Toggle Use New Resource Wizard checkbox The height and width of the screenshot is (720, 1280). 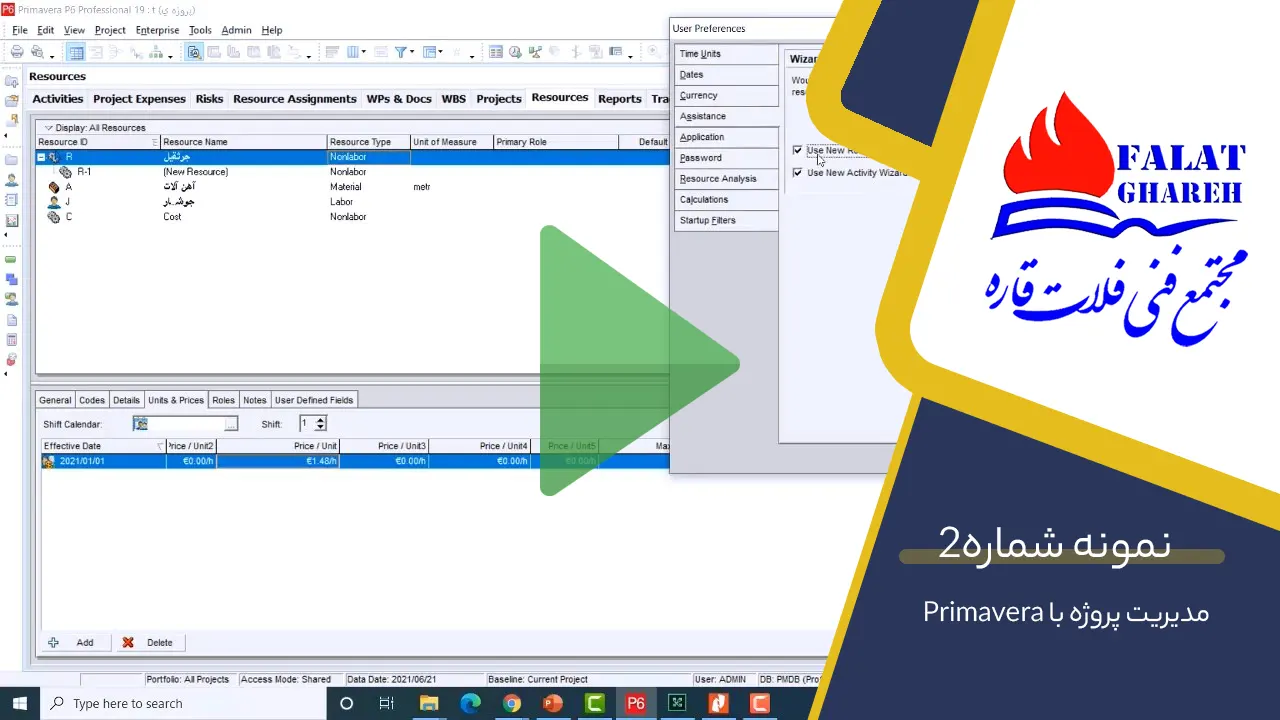point(797,150)
